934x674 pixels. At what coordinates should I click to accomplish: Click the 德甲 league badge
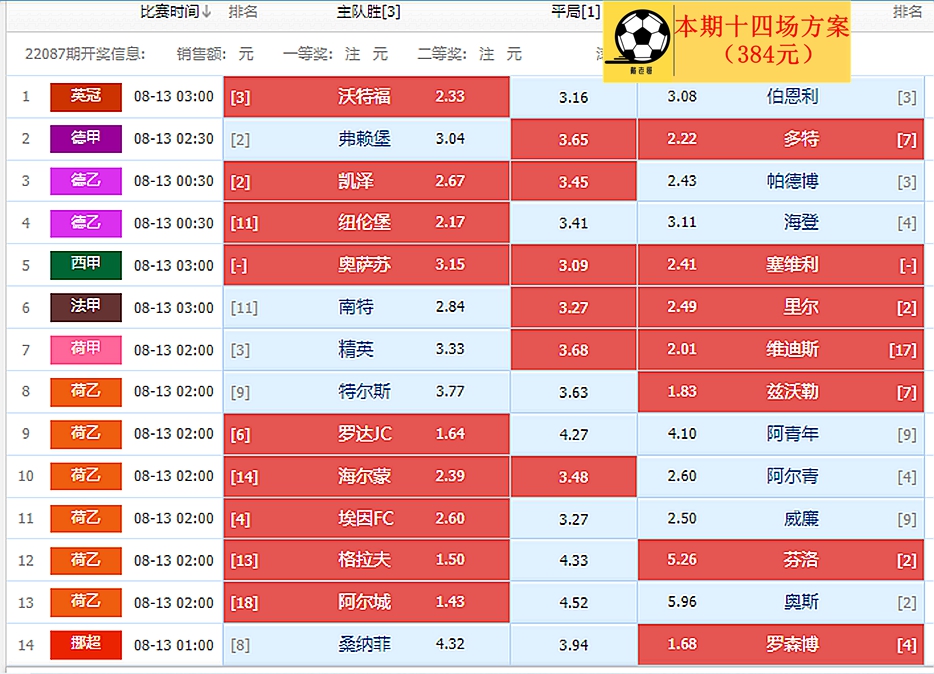tap(85, 139)
